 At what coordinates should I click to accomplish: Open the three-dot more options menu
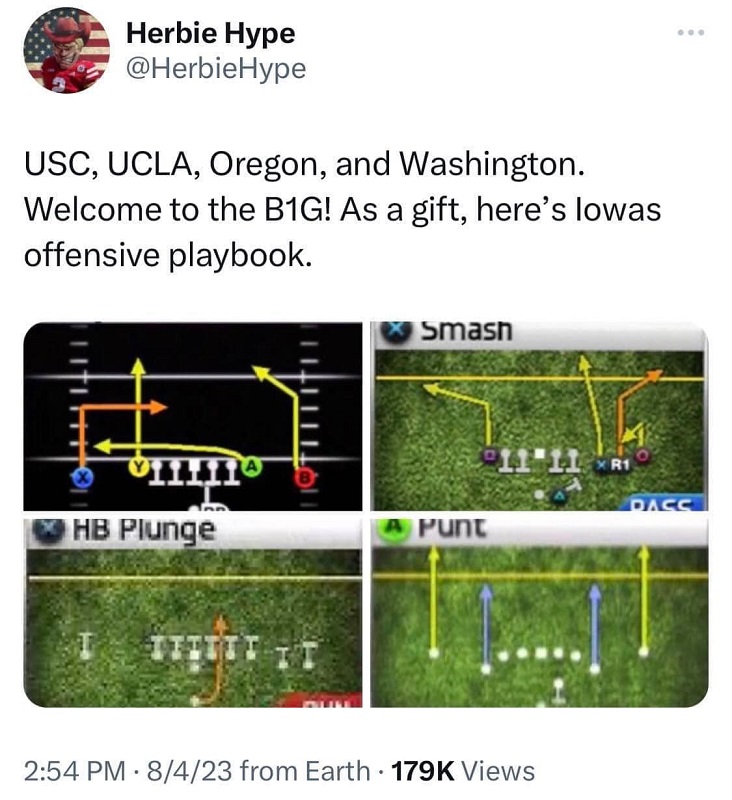[x=691, y=33]
